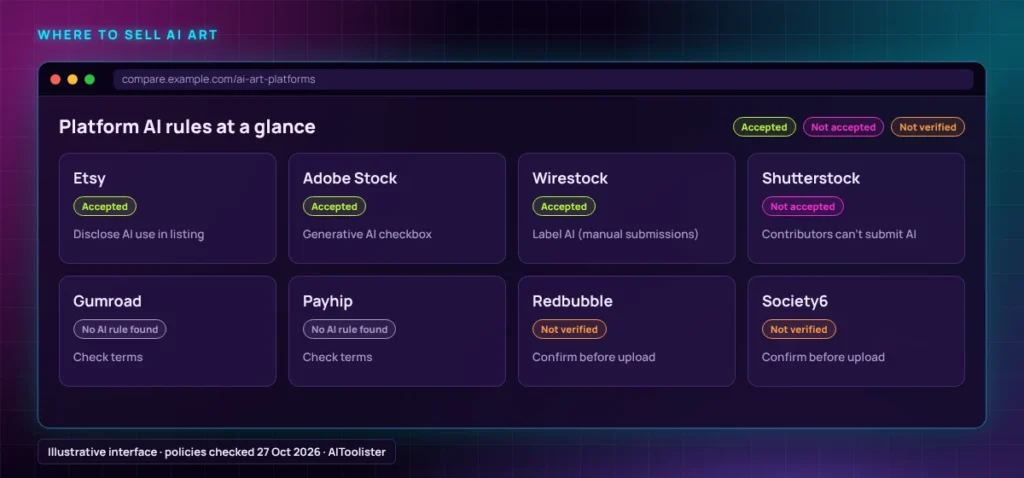
Task: Click the red close window dot
Action: pos(56,80)
